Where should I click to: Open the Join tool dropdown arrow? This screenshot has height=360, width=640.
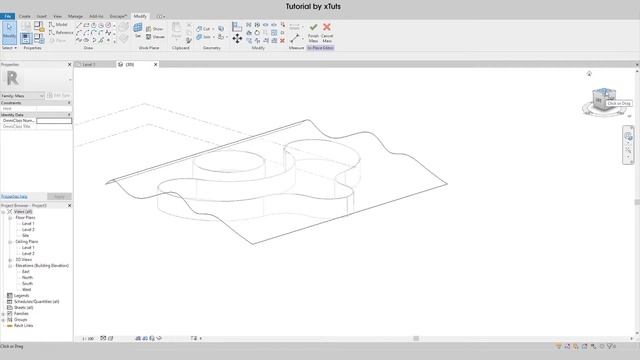point(213,37)
